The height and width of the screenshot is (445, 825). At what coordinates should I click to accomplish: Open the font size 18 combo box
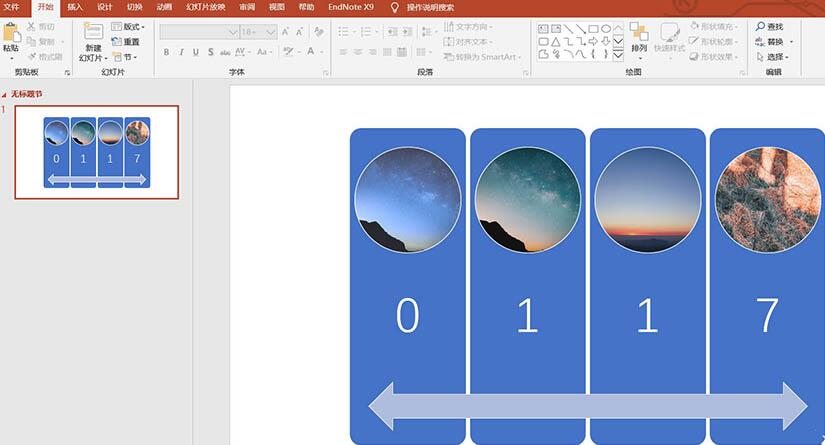[258, 32]
